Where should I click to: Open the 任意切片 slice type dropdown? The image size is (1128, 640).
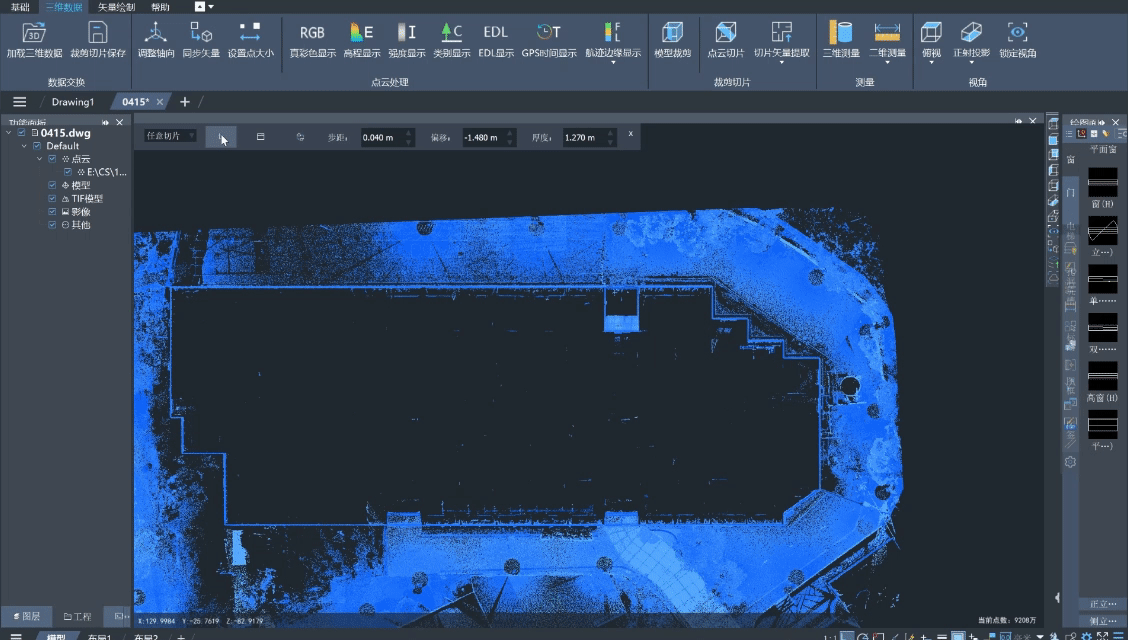[170, 136]
